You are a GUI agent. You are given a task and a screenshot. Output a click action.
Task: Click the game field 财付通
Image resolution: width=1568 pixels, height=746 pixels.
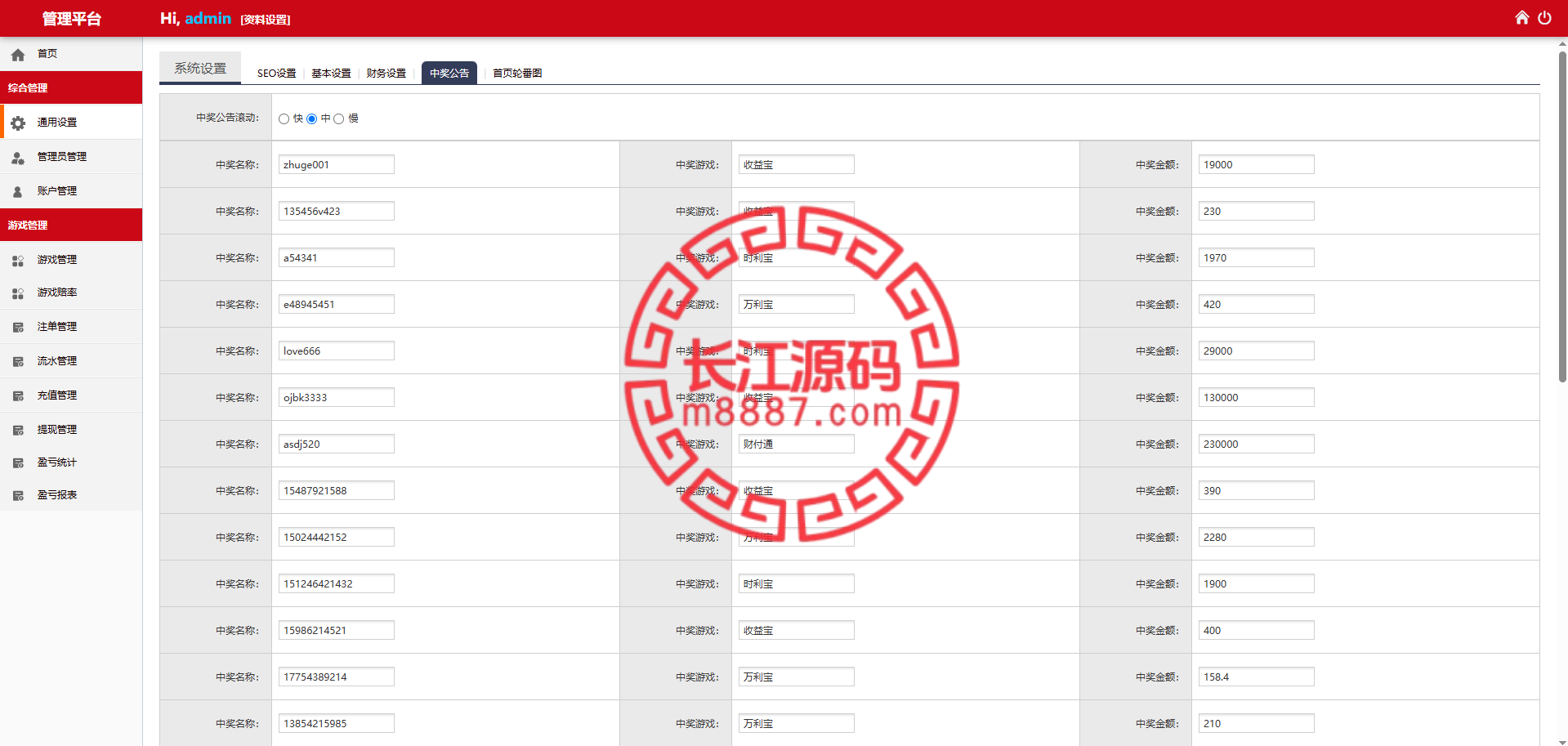797,444
